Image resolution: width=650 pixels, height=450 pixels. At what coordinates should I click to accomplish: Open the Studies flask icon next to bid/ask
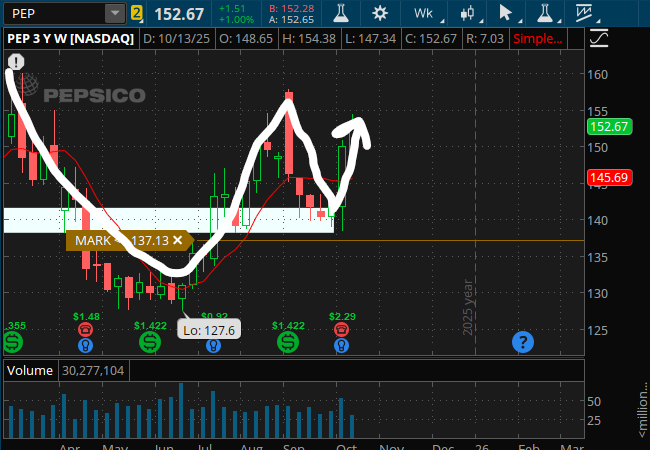pyautogui.click(x=340, y=13)
